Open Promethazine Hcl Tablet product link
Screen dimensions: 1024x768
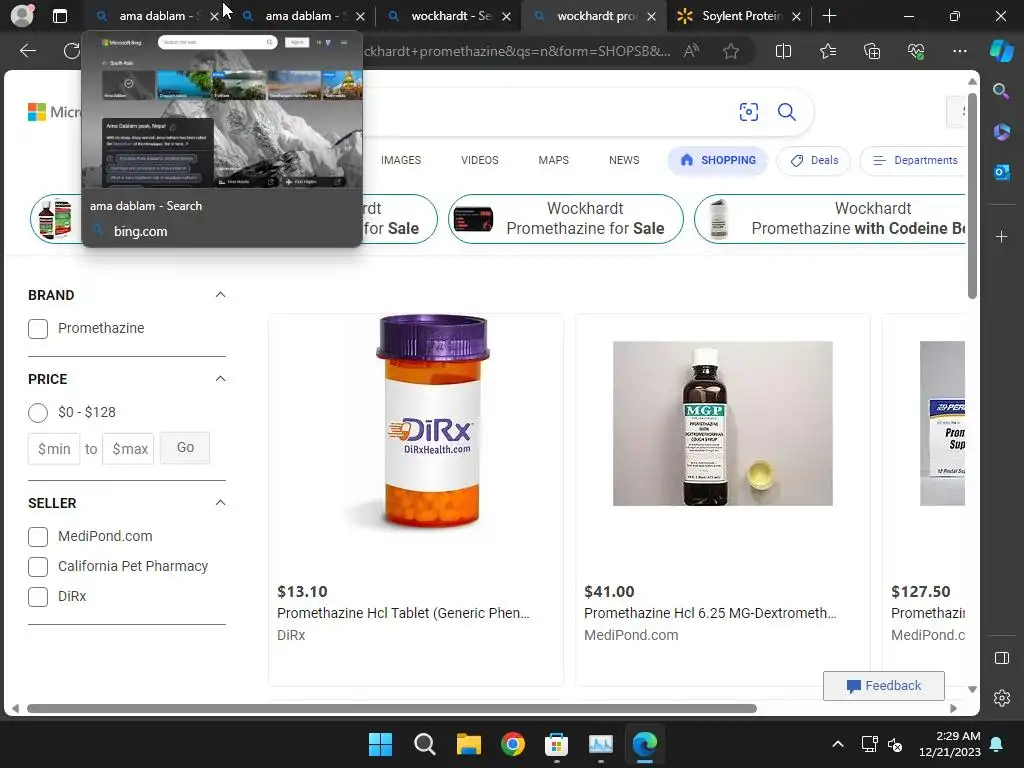403,613
